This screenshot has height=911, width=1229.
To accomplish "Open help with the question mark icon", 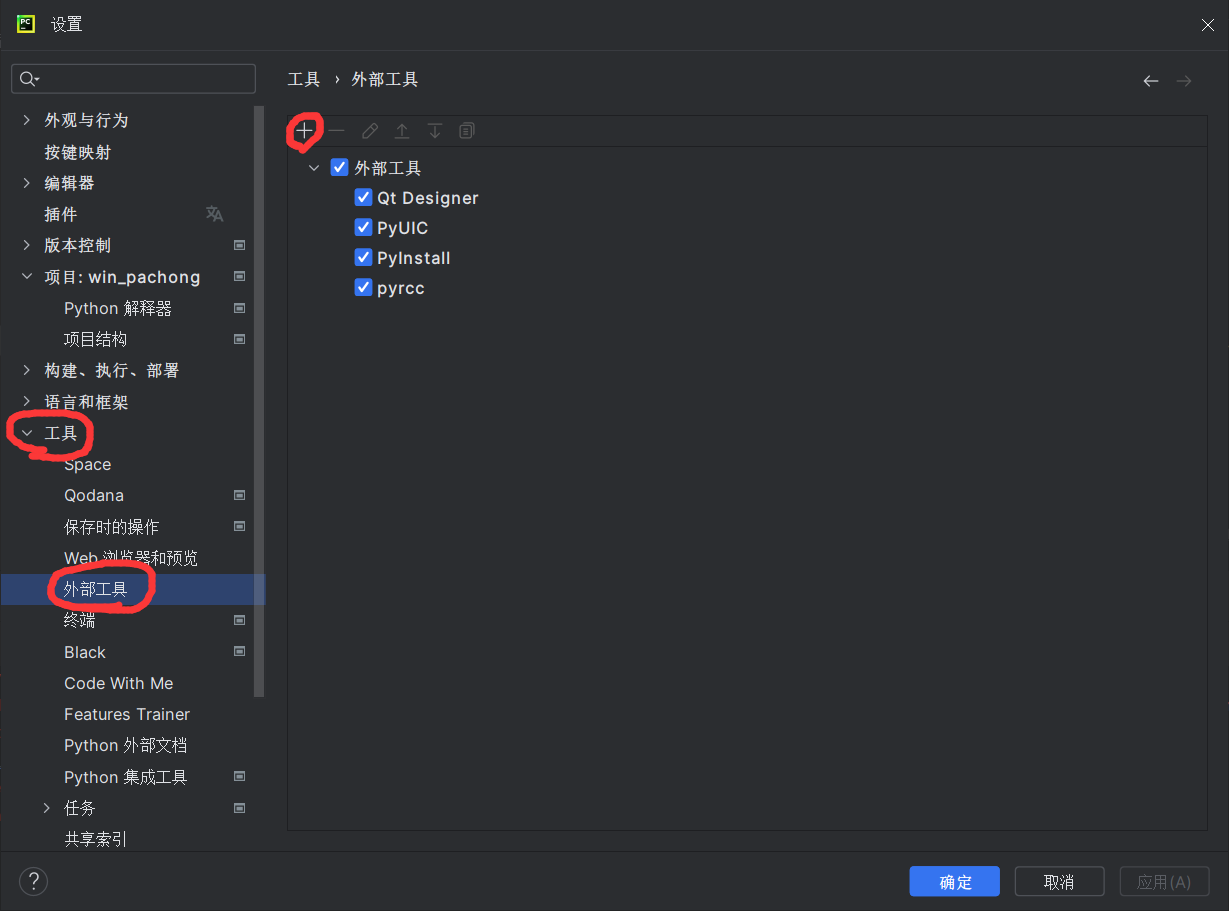I will point(33,881).
